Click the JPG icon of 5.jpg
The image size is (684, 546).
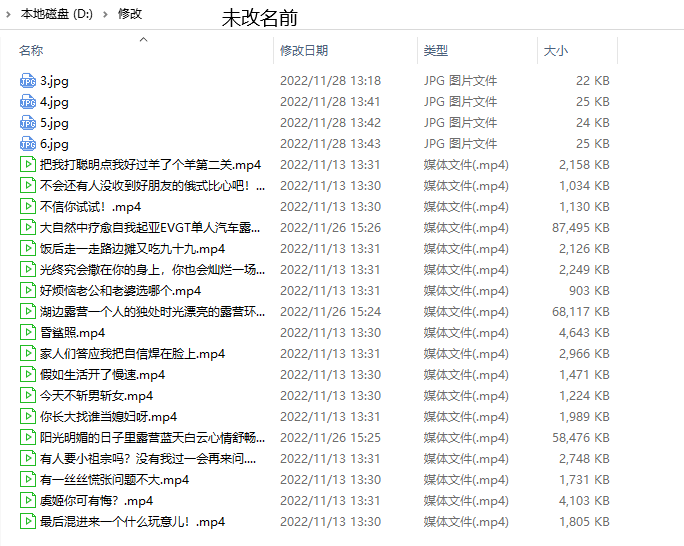click(x=28, y=123)
